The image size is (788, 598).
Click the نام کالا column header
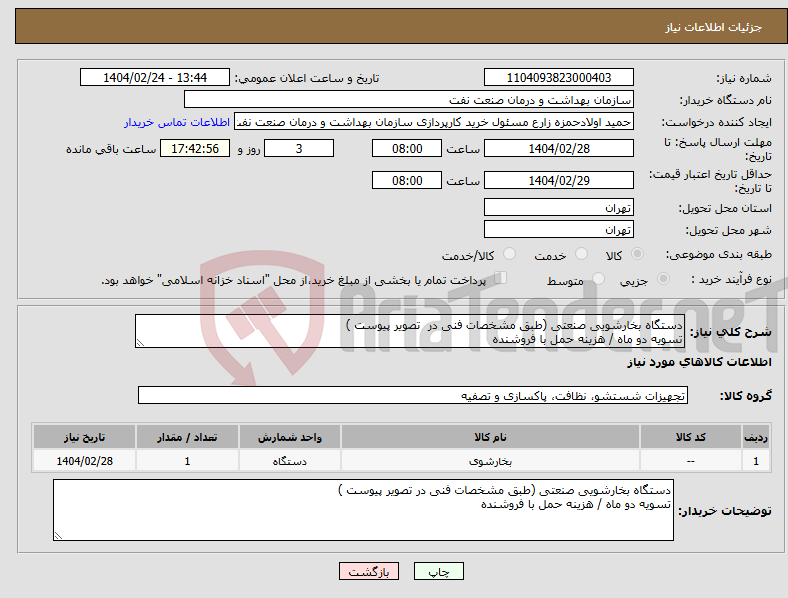[x=490, y=437]
